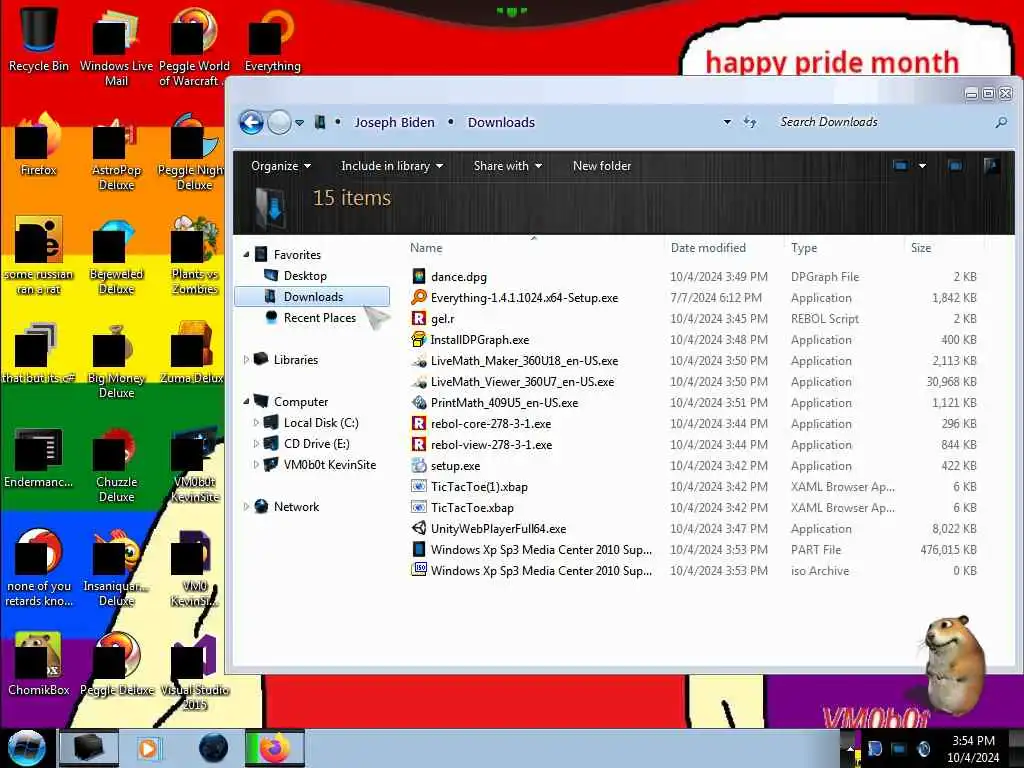Image resolution: width=1024 pixels, height=768 pixels.
Task: Select the TicTacToe.xbap file name
Action: tap(472, 507)
